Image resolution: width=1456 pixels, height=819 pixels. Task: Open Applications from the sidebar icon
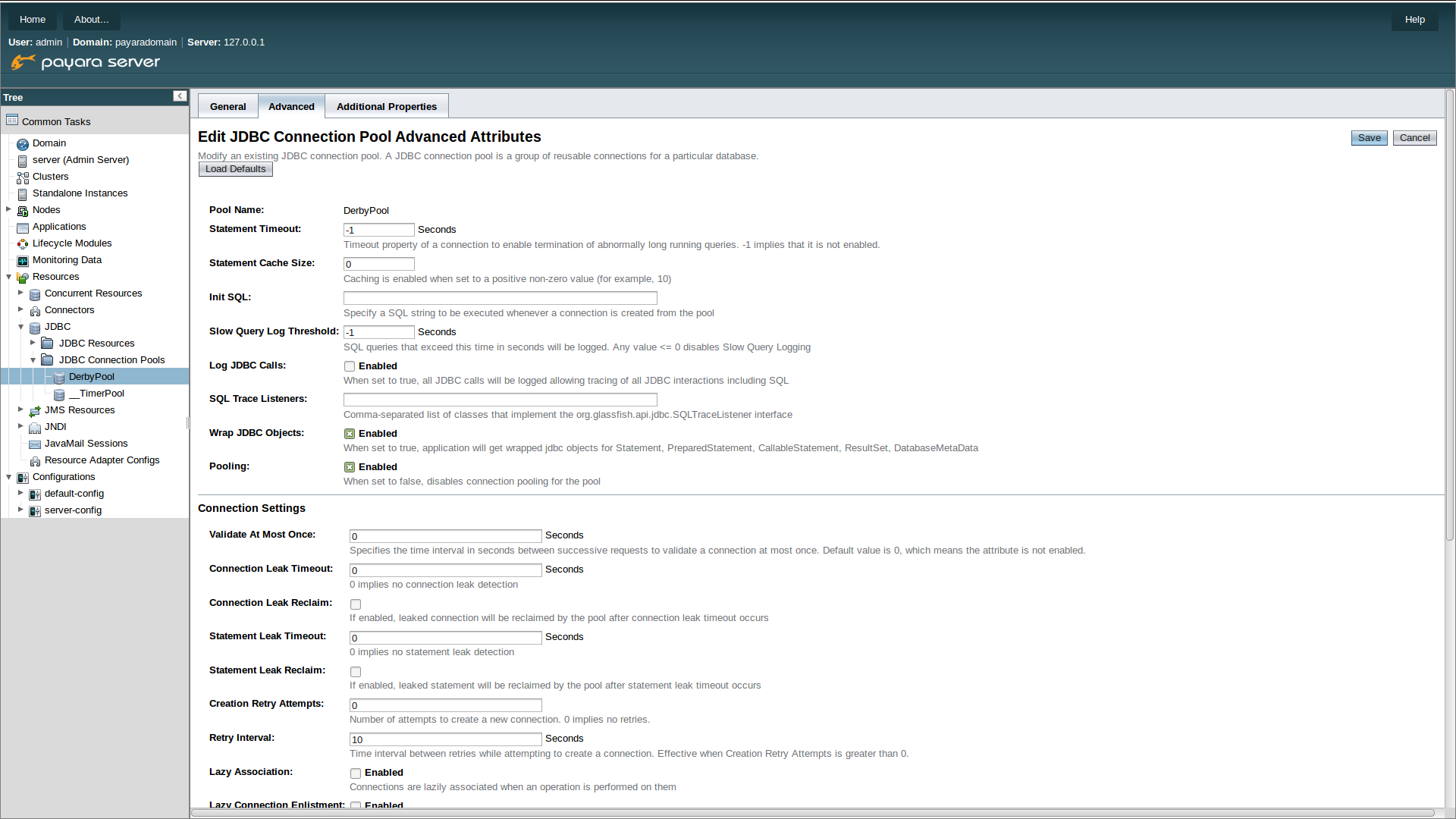(x=22, y=227)
